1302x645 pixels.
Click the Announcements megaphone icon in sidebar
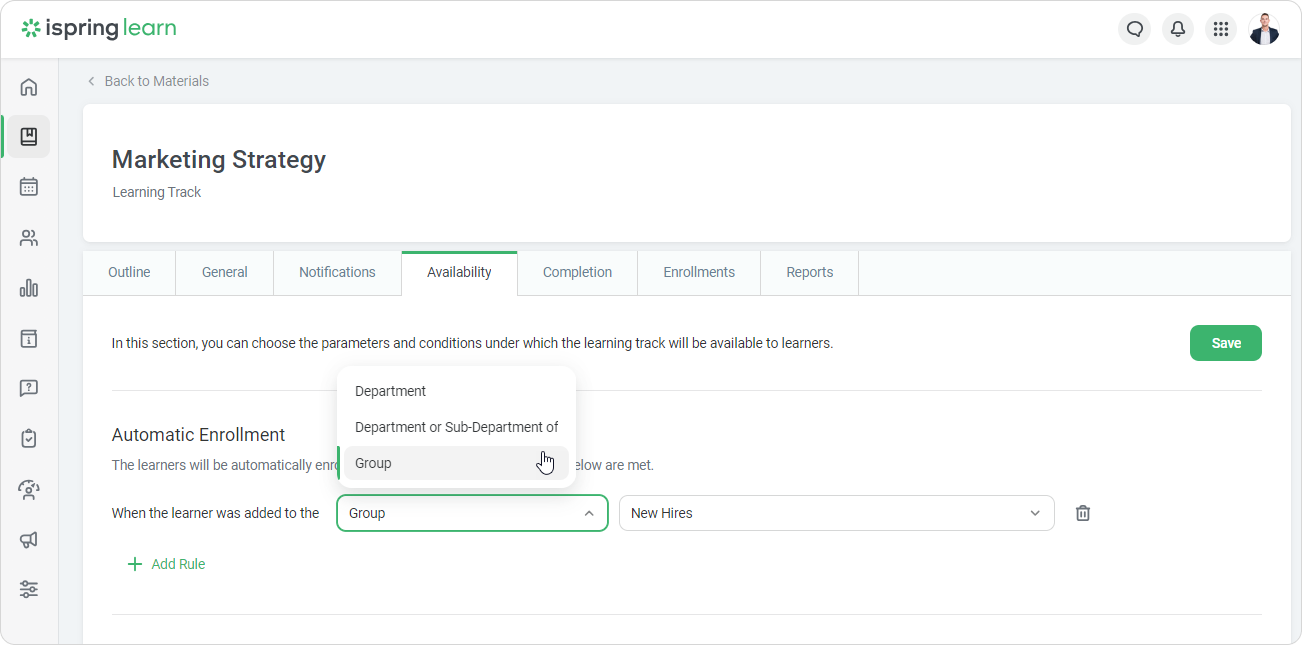tap(28, 539)
